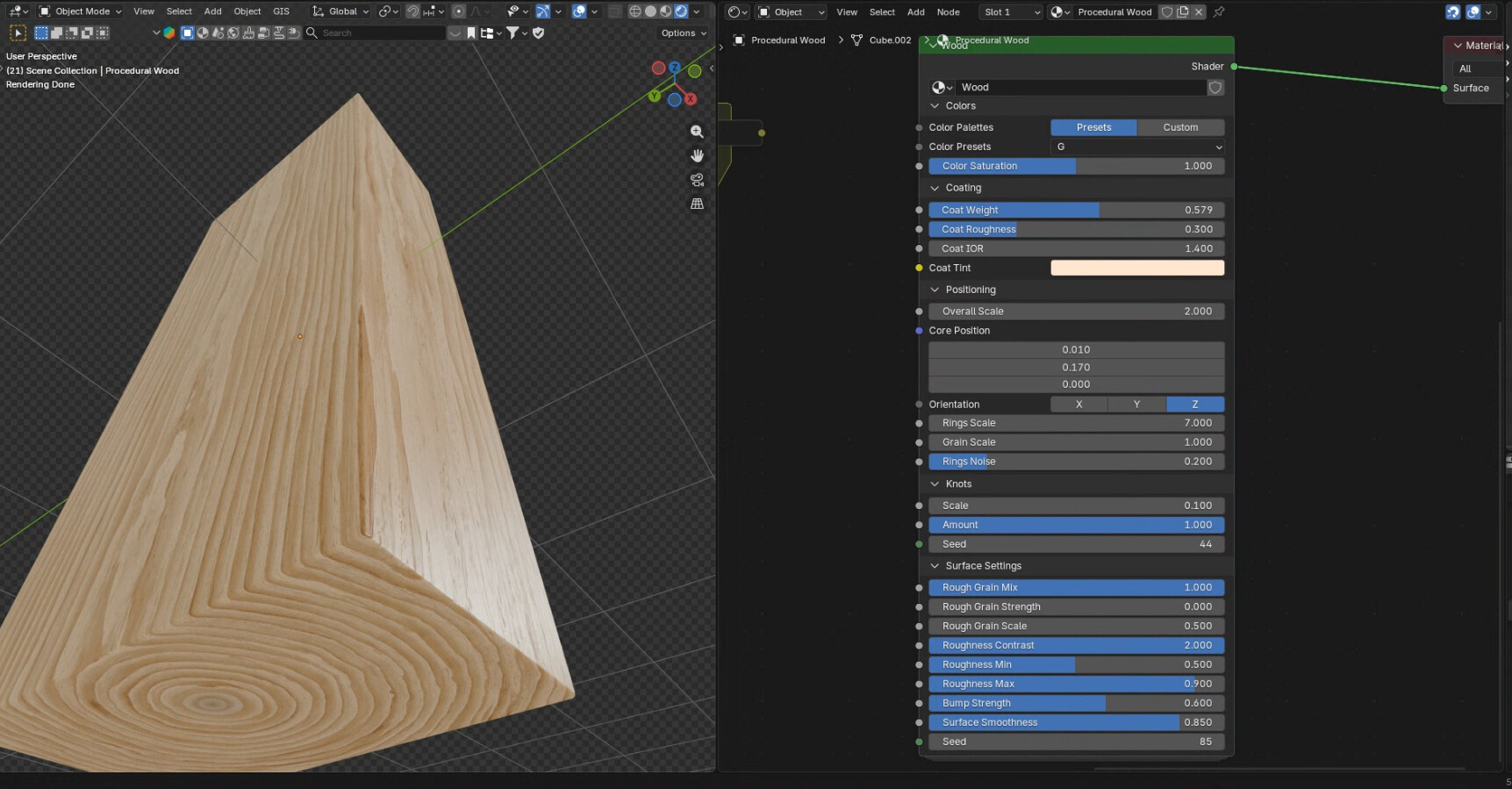Image resolution: width=1512 pixels, height=789 pixels.
Task: Unlink the Procedural Wood material with the X icon
Action: click(1199, 12)
